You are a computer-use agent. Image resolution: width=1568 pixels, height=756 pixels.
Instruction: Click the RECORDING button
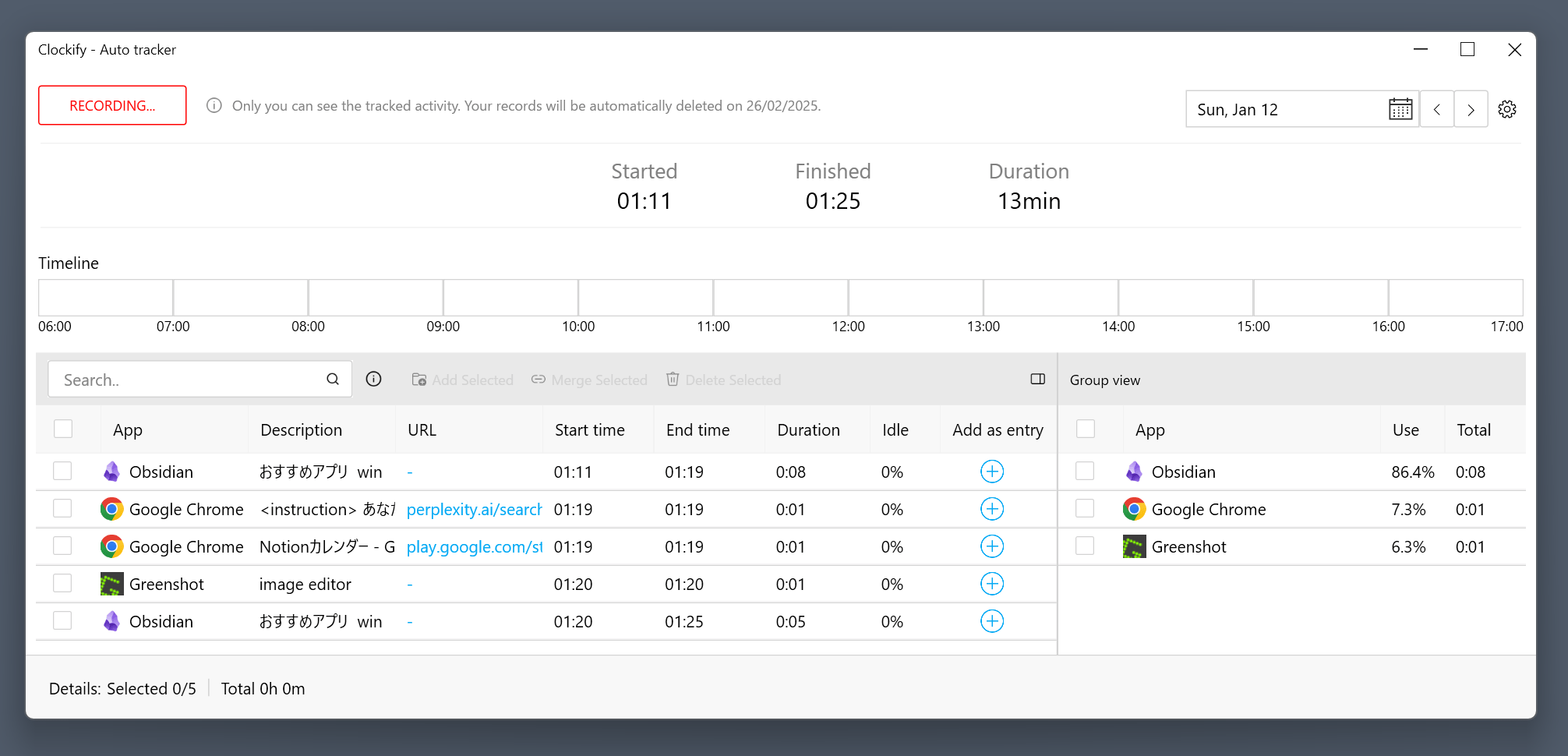pyautogui.click(x=112, y=105)
